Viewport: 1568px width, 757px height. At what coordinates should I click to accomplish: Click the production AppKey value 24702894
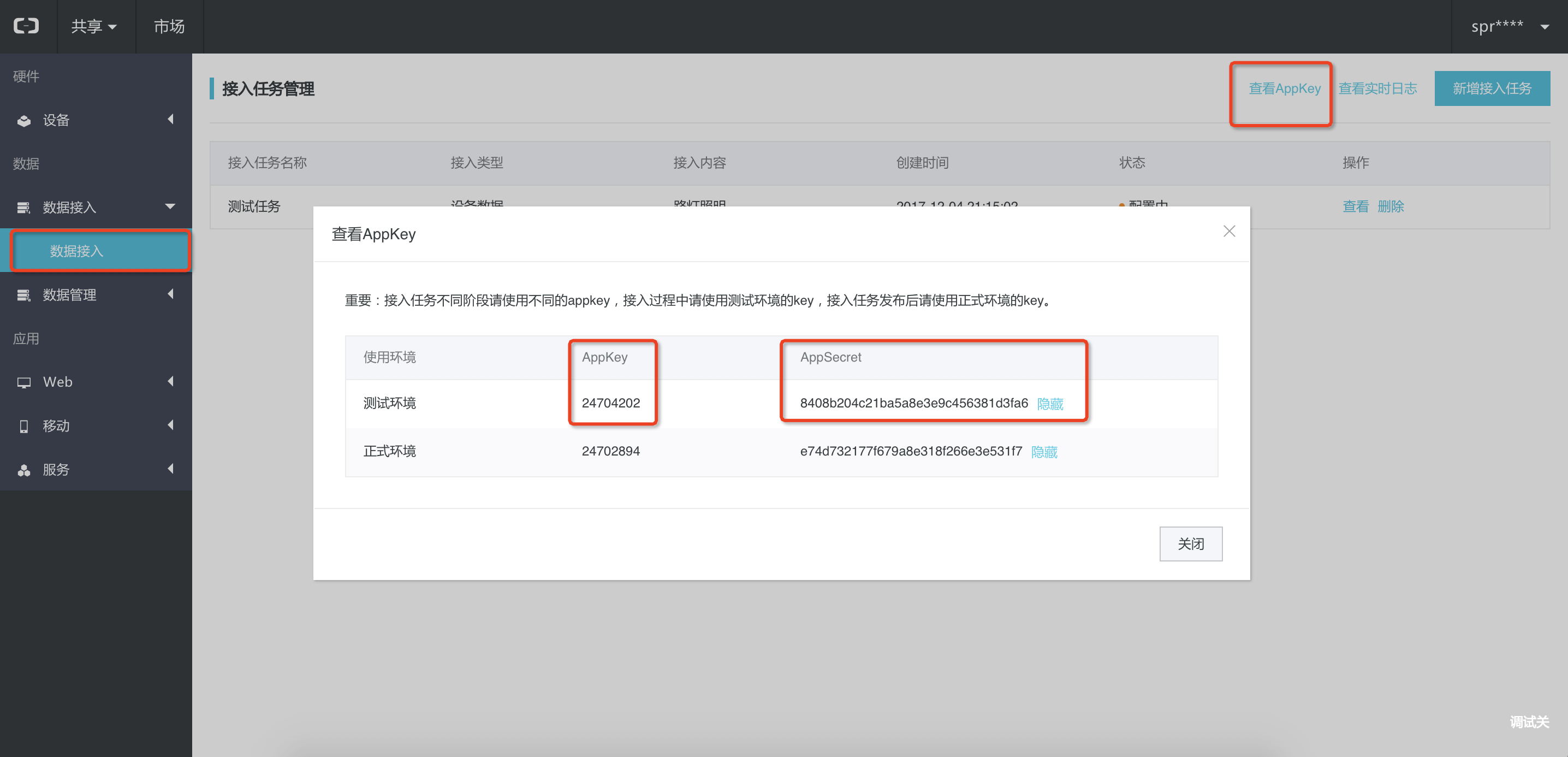pyautogui.click(x=610, y=451)
